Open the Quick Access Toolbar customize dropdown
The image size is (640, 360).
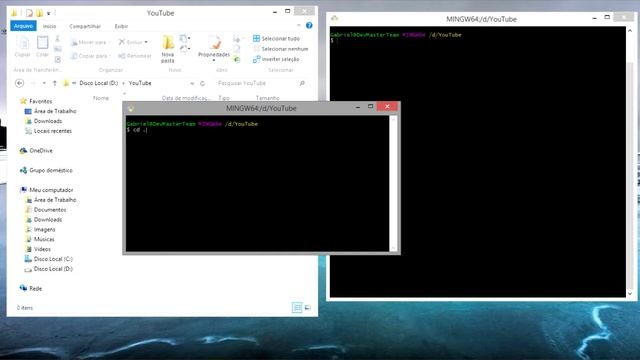click(49, 13)
